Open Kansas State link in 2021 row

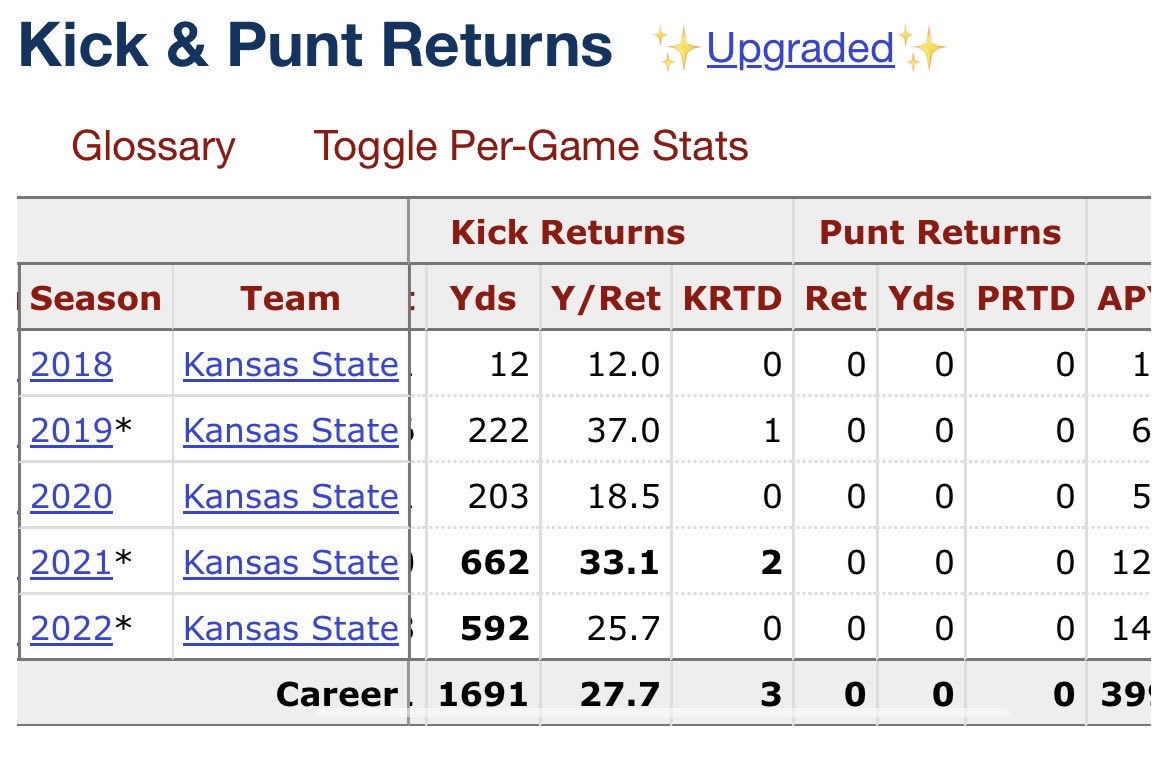291,562
